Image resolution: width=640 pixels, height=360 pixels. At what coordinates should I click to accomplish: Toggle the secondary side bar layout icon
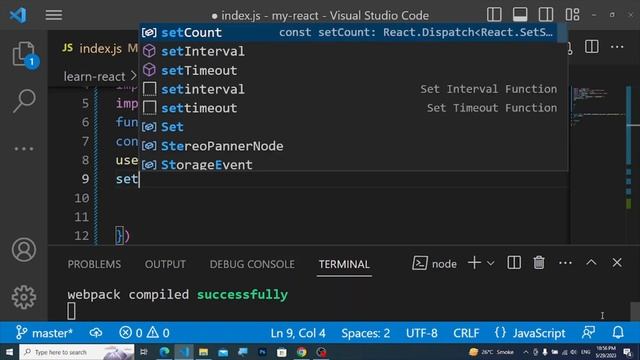[546, 15]
